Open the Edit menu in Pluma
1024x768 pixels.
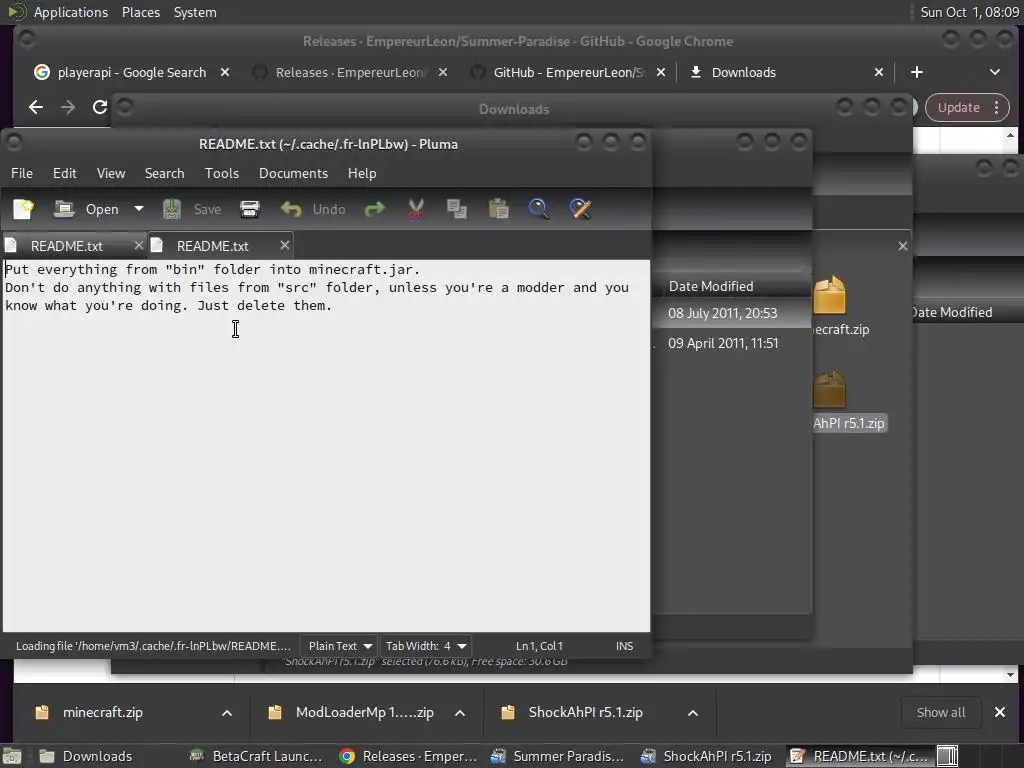click(65, 173)
